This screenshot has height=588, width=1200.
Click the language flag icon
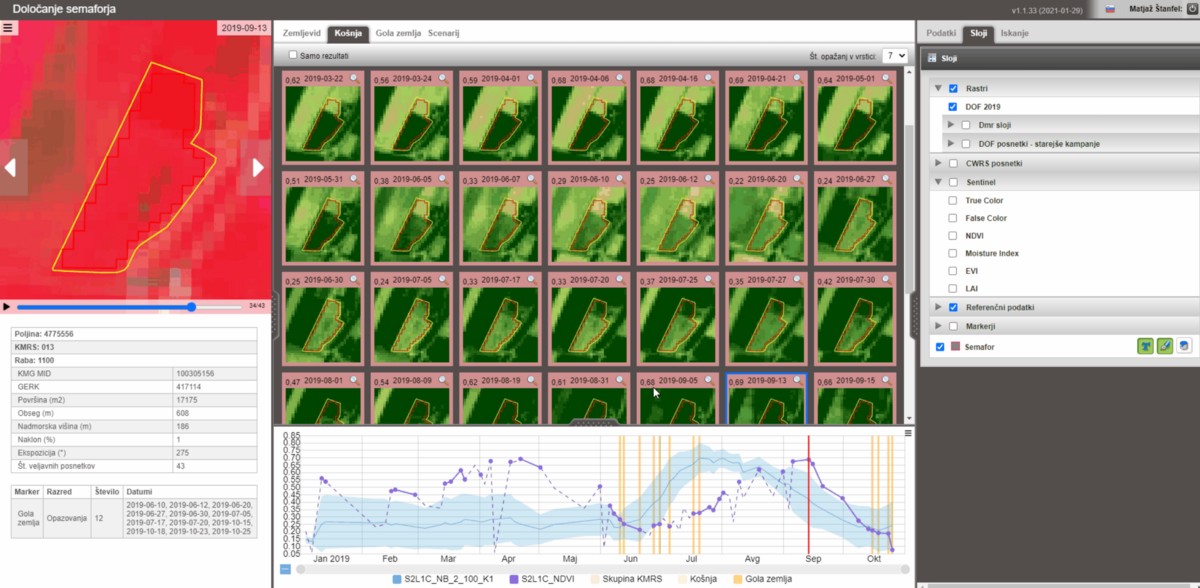click(x=1109, y=9)
